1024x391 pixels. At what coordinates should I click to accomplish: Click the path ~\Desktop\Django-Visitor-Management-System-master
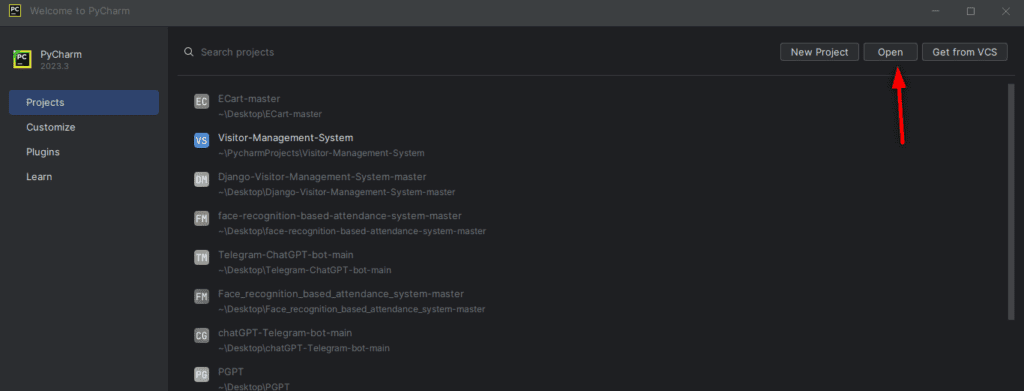(337, 193)
